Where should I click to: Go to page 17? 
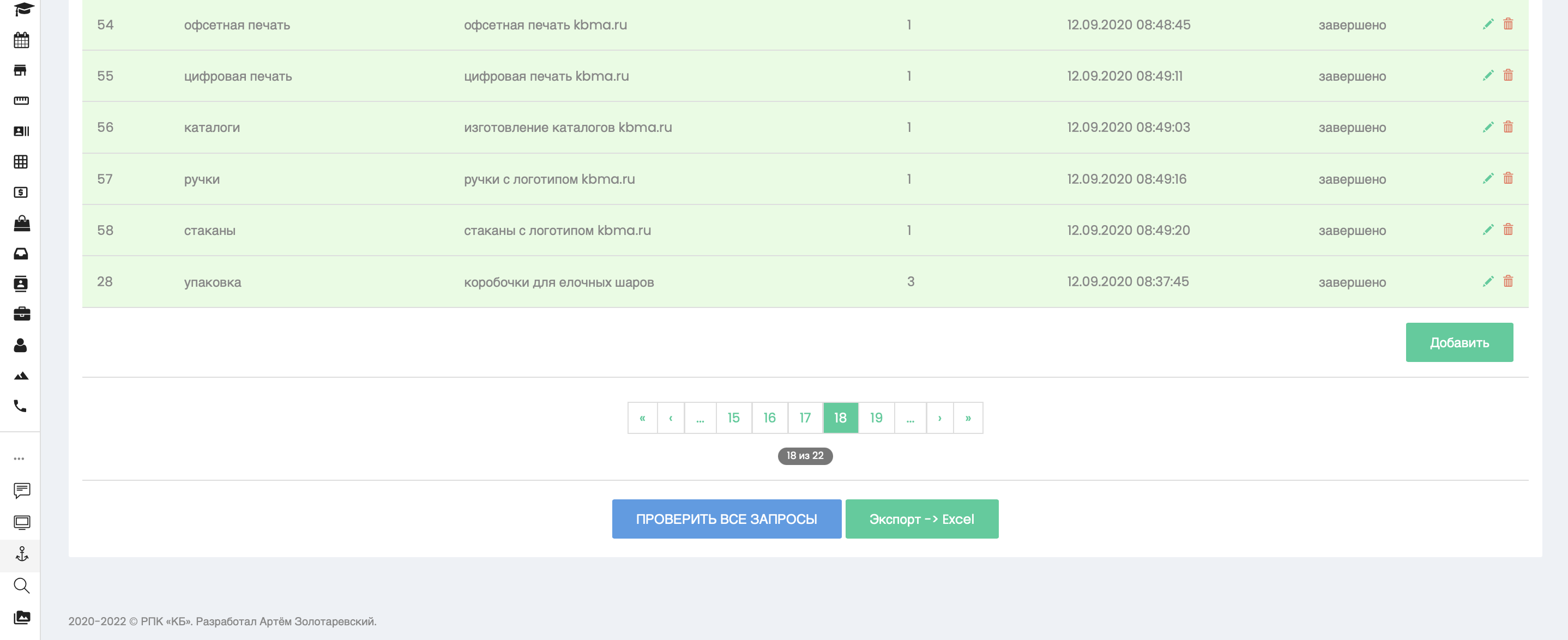click(x=805, y=418)
